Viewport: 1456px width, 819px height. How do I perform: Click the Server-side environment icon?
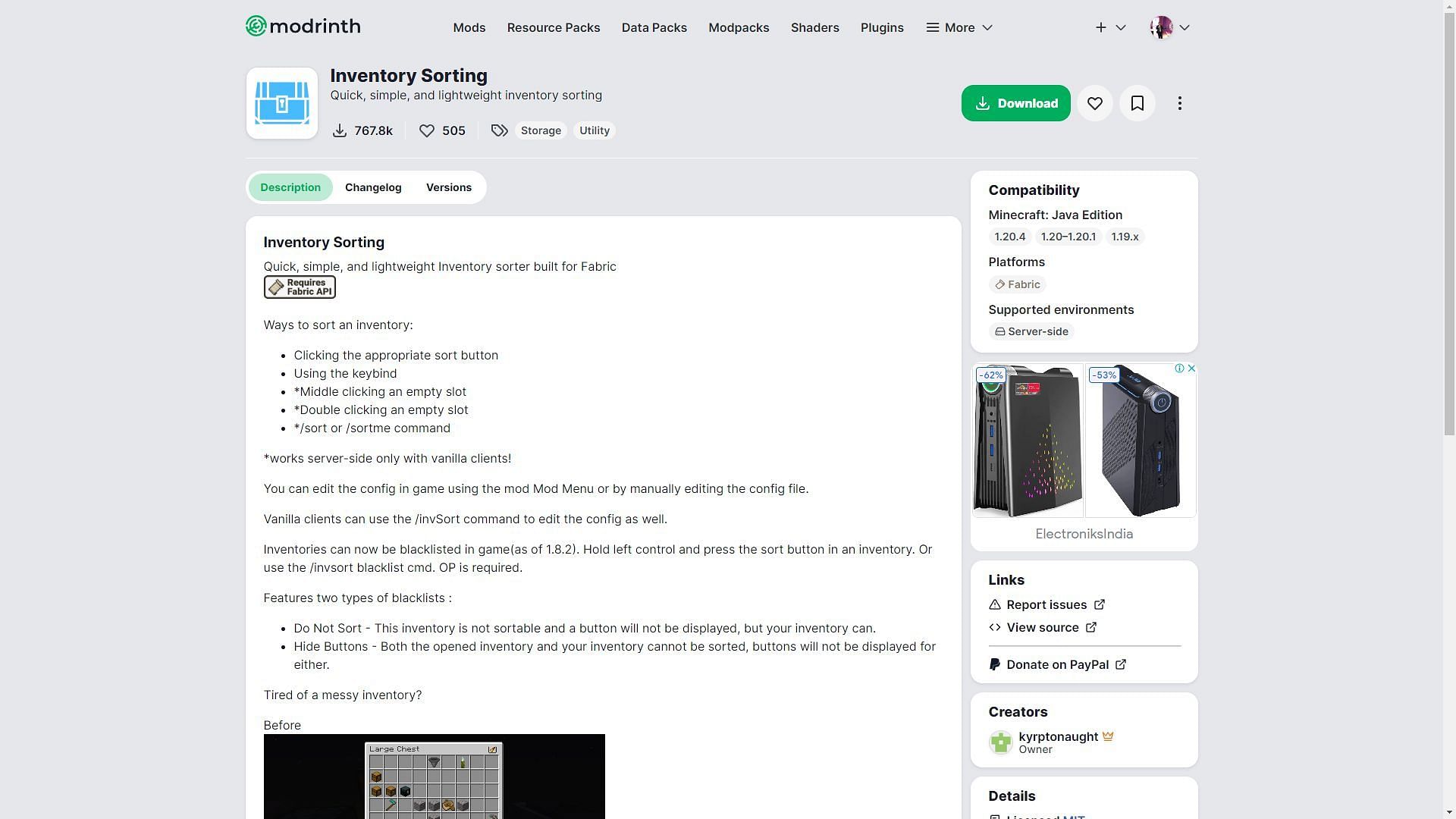[998, 331]
